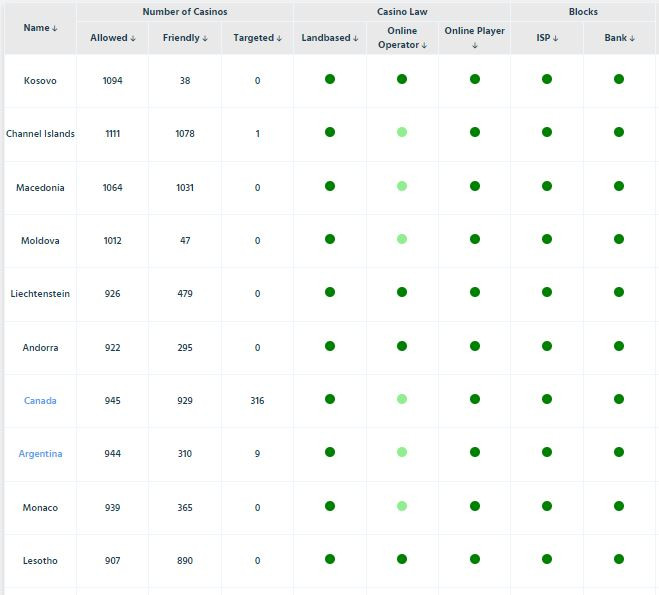Click Liechtenstein's Bank block status dot
This screenshot has width=659, height=595.
coord(619,292)
